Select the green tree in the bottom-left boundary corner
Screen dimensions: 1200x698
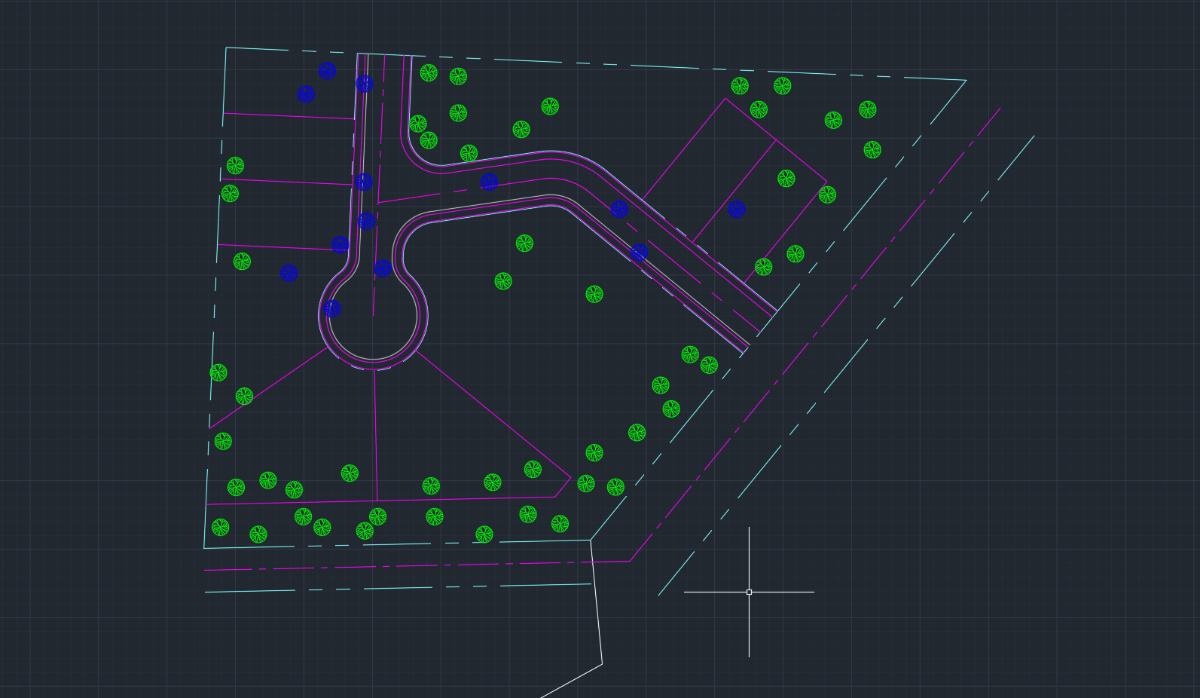(x=221, y=527)
